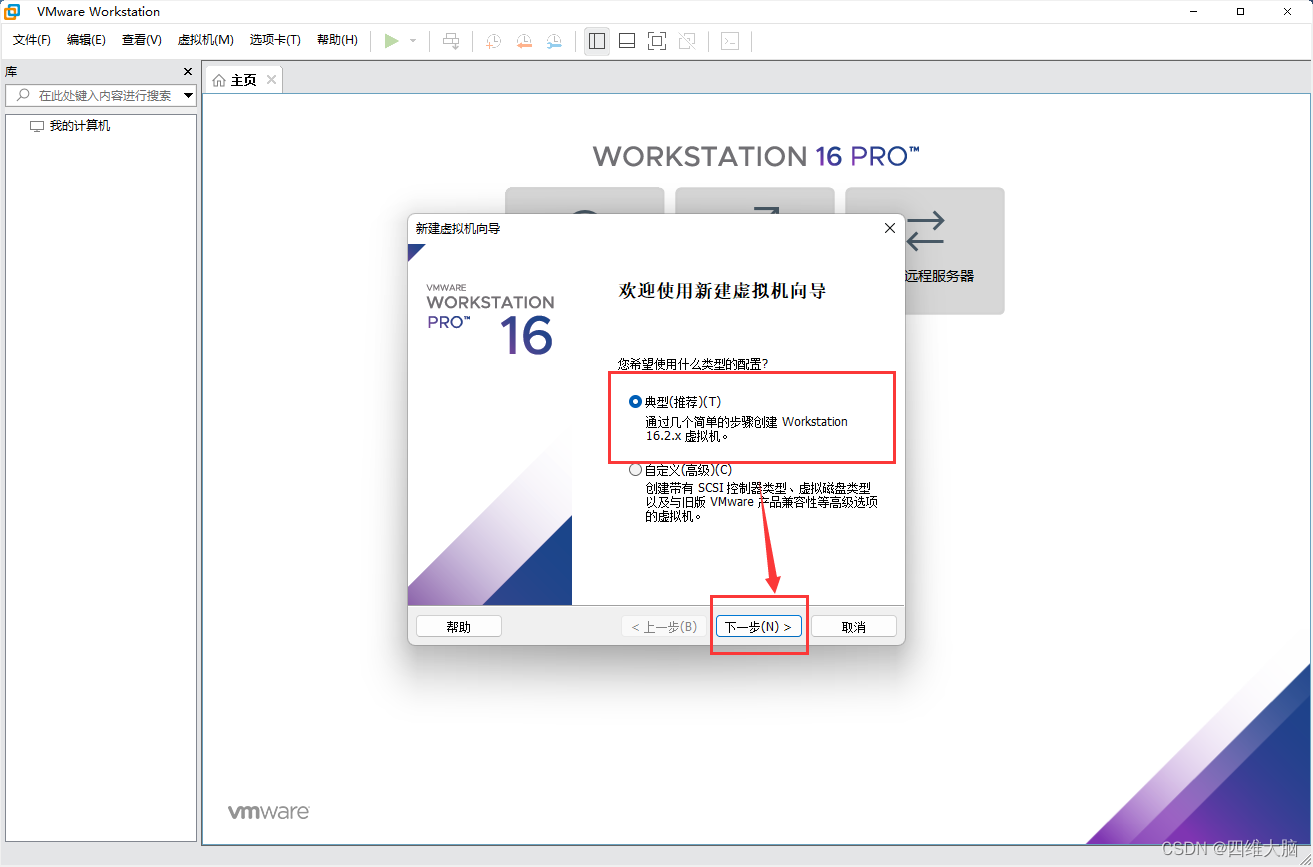Open the 选项卡(T) menu

tap(275, 40)
